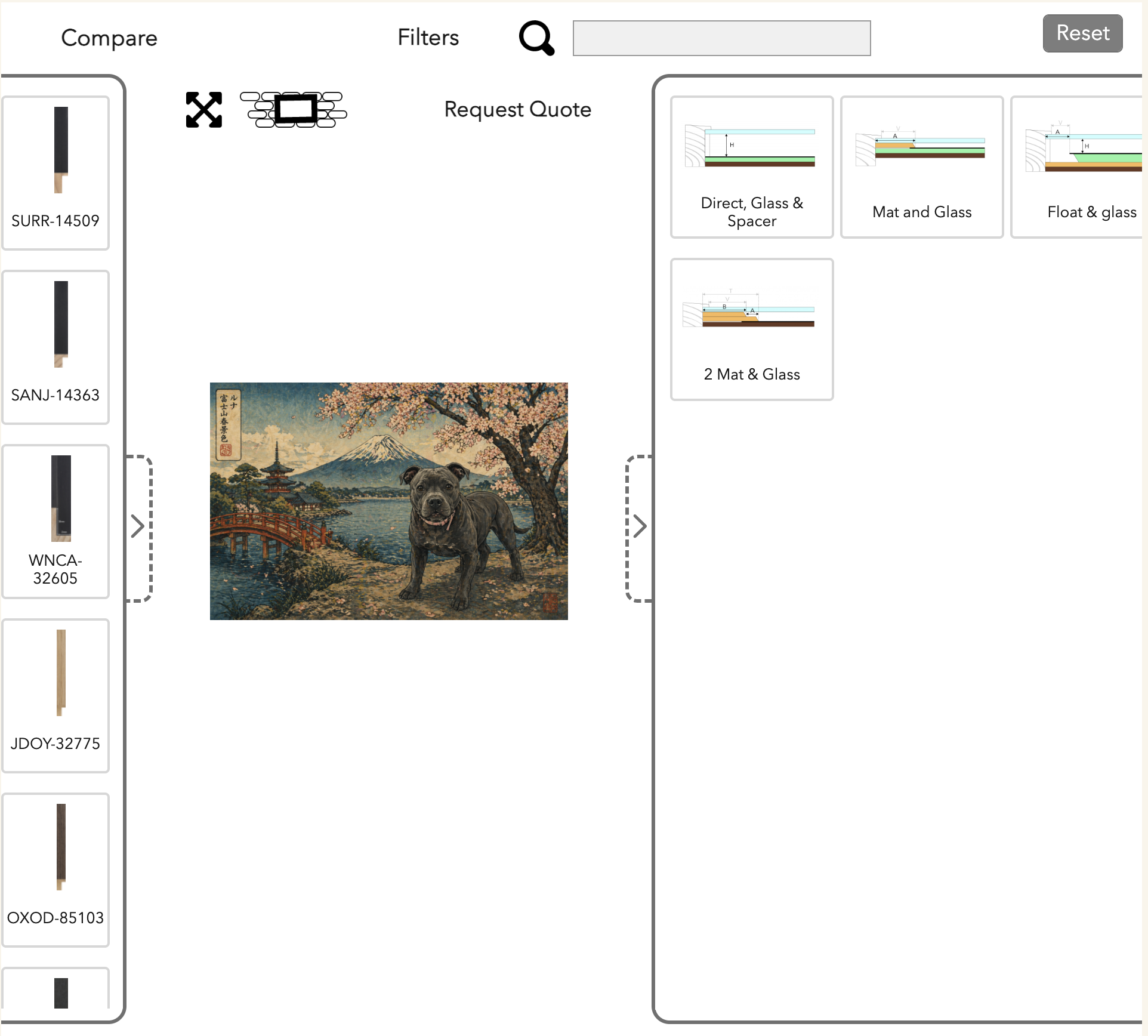The width and height of the screenshot is (1148, 1036).
Task: Pick the JDOY-32775 natural wood frame
Action: pyautogui.click(x=55, y=695)
